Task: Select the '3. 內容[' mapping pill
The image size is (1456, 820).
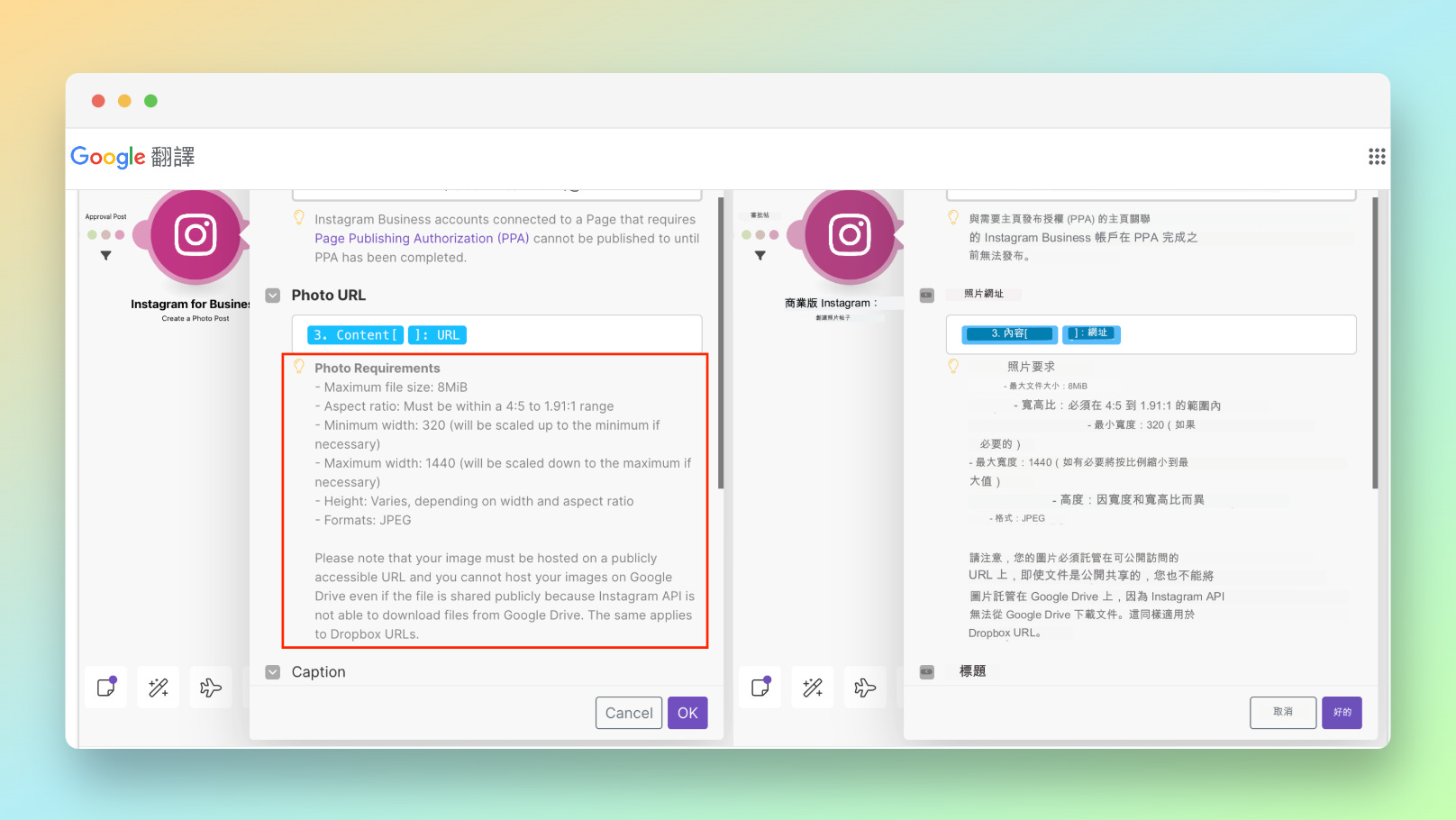Action: coord(1009,333)
